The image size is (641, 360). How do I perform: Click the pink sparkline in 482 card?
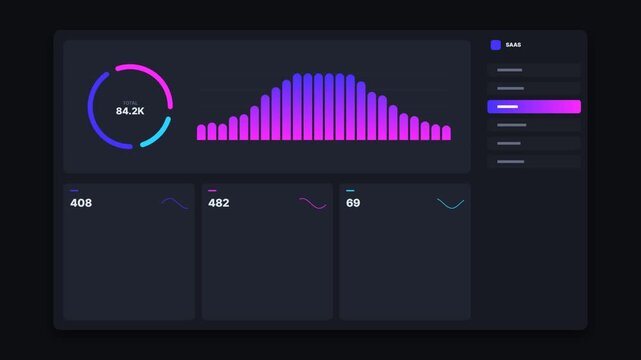coord(313,203)
